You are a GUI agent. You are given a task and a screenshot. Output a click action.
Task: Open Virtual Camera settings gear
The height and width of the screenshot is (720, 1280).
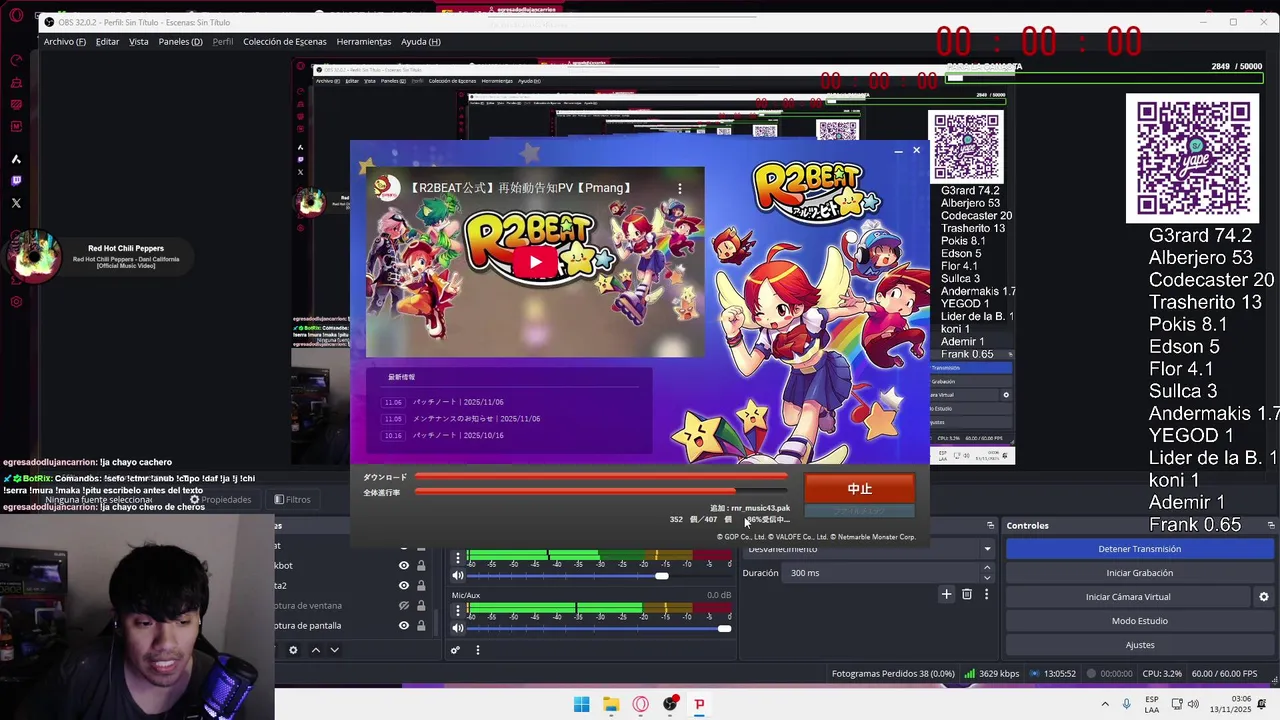click(1263, 597)
